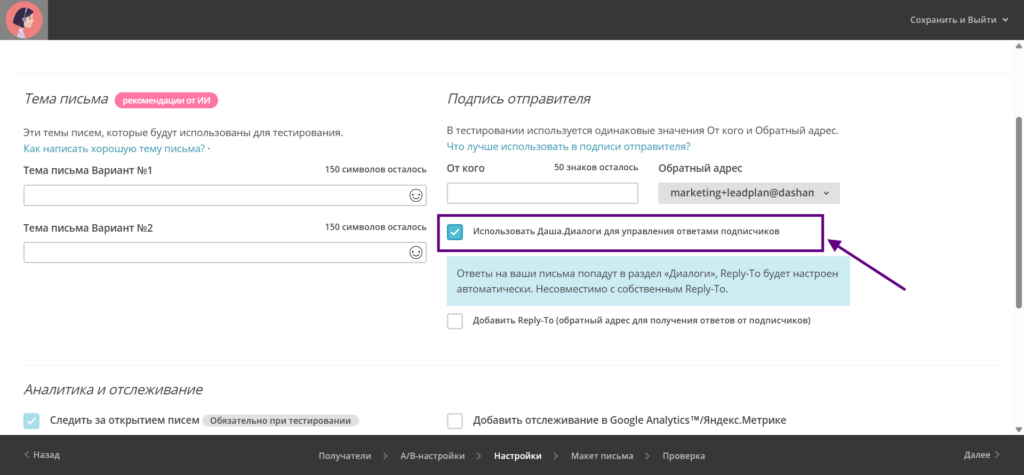The width and height of the screenshot is (1024, 475).
Task: Go to the 'Макет письма' step
Action: [601, 455]
